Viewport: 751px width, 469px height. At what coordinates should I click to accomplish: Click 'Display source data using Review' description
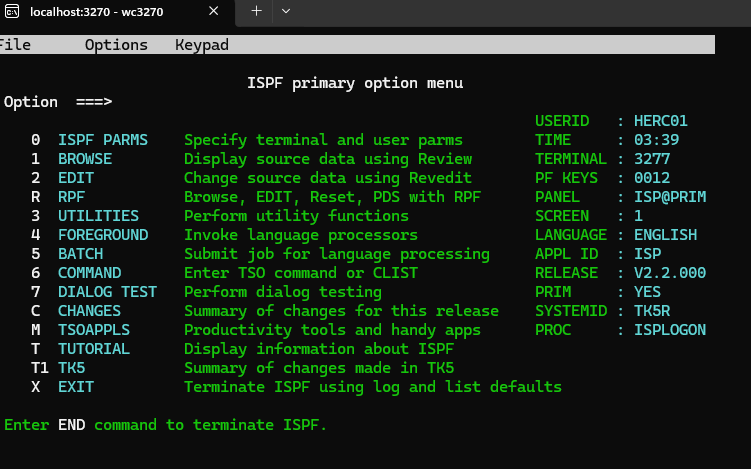[328, 159]
